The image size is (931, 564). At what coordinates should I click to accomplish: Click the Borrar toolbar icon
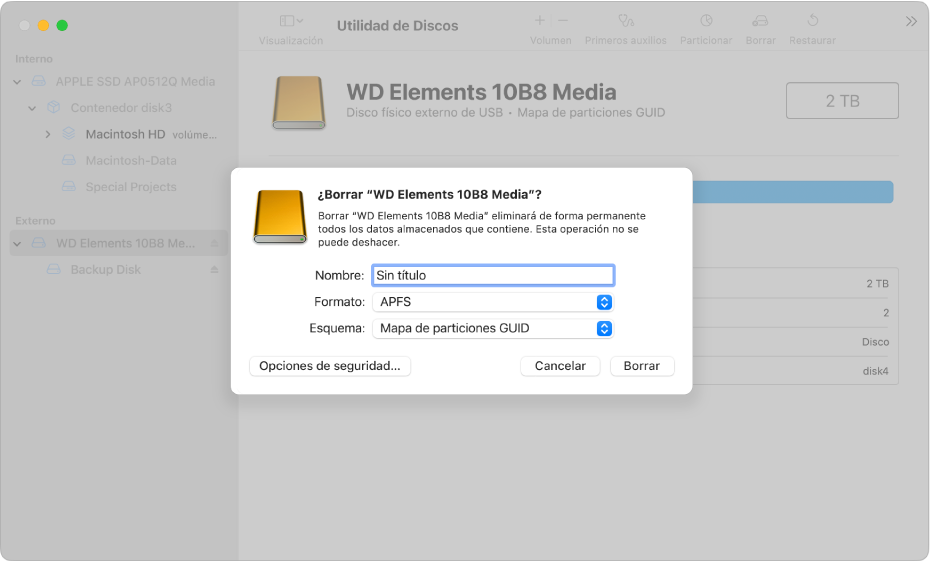pyautogui.click(x=760, y=21)
